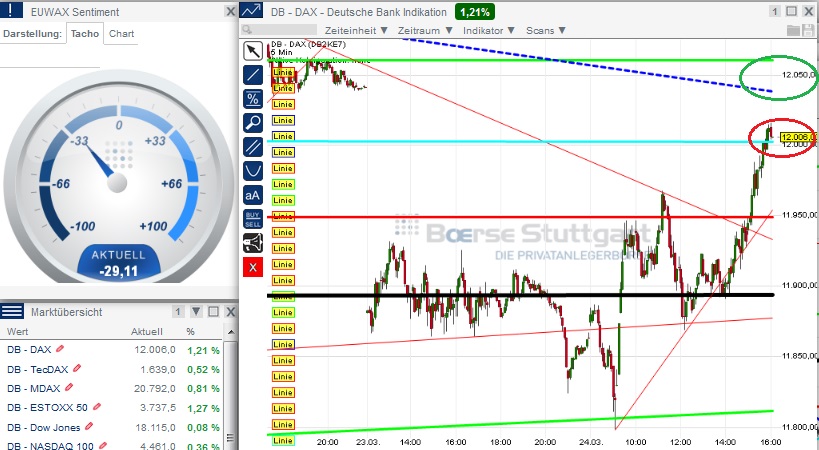Select the trend line drawing tool
819x450 pixels.
point(253,75)
